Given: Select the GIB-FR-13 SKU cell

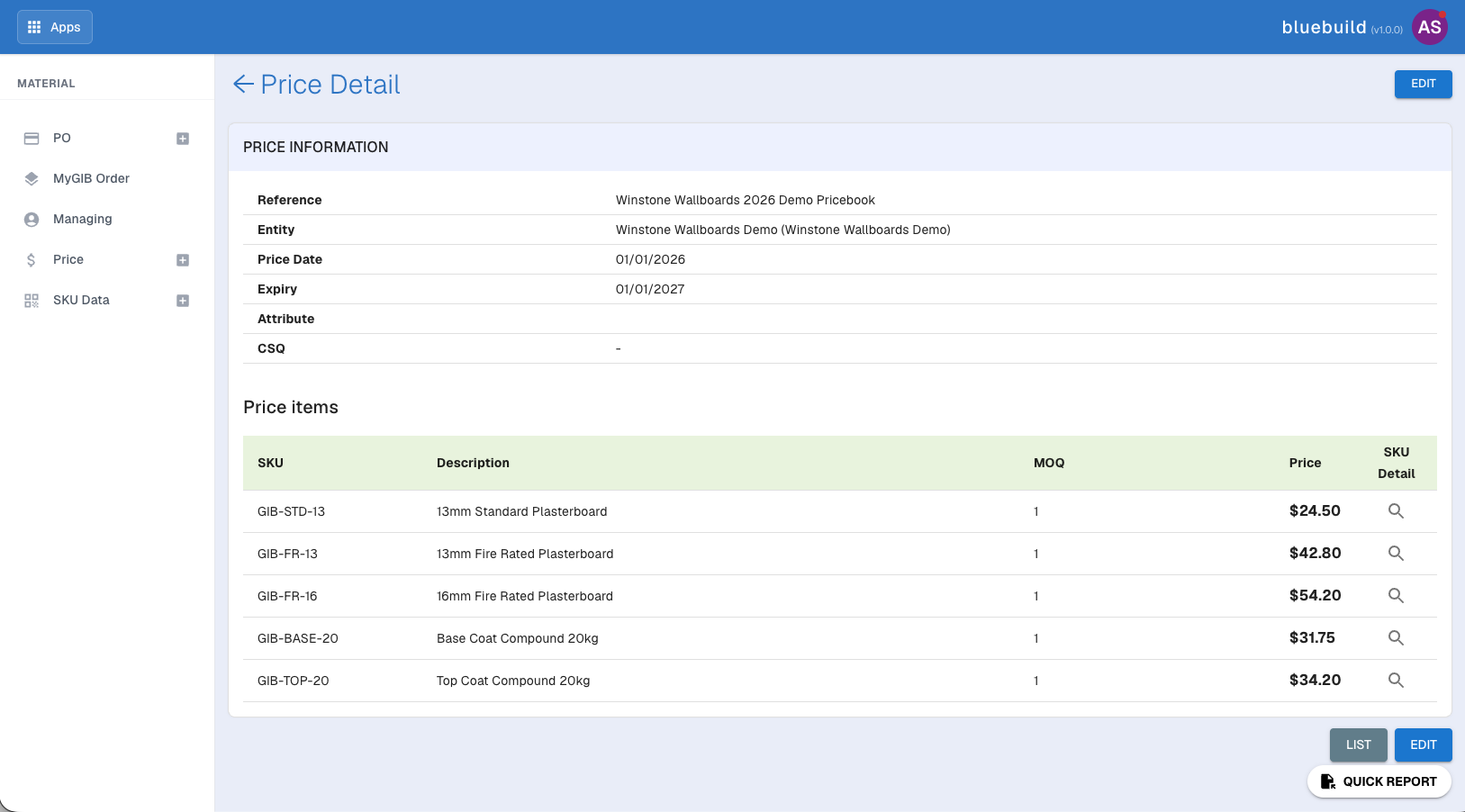Looking at the screenshot, I should (287, 554).
